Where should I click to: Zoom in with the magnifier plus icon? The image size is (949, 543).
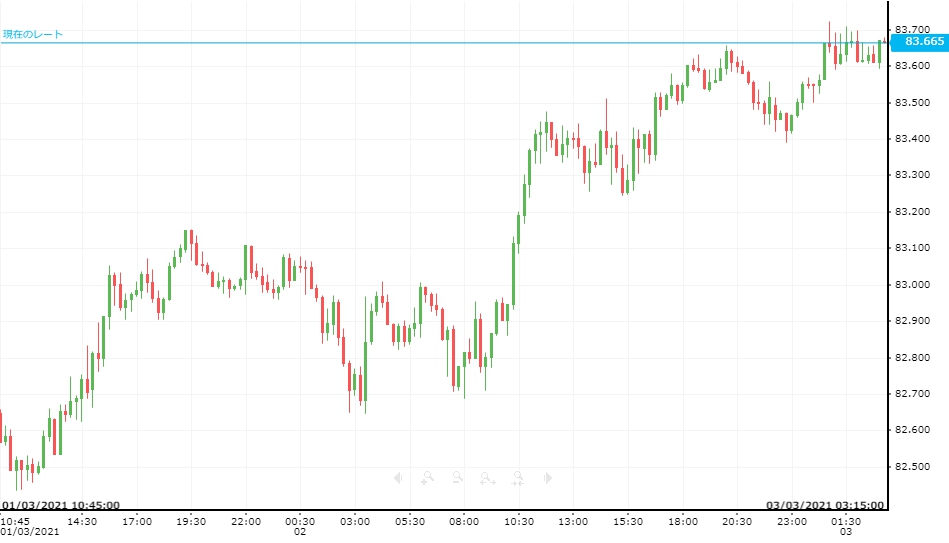427,478
